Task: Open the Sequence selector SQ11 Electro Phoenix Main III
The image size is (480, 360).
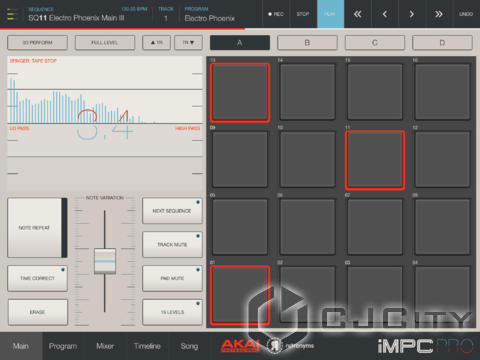Action: [x=76, y=18]
